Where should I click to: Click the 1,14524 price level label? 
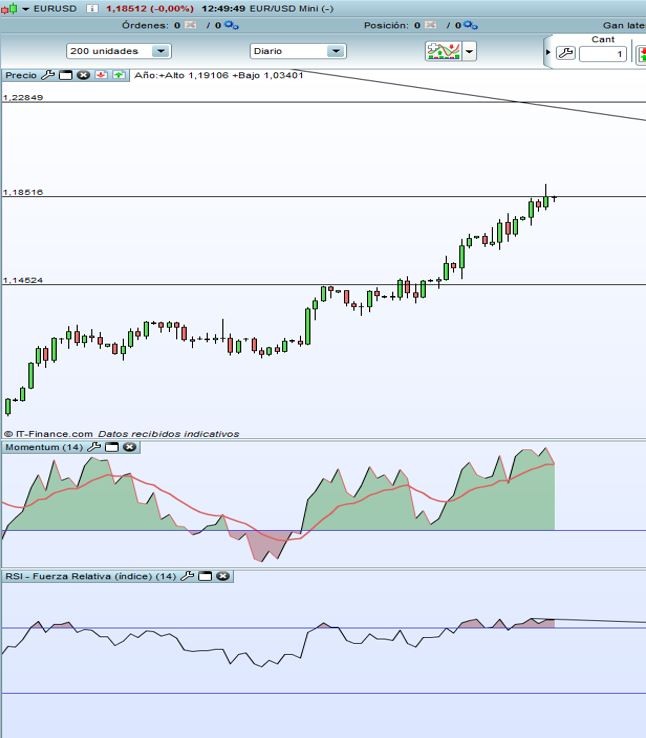coord(23,280)
